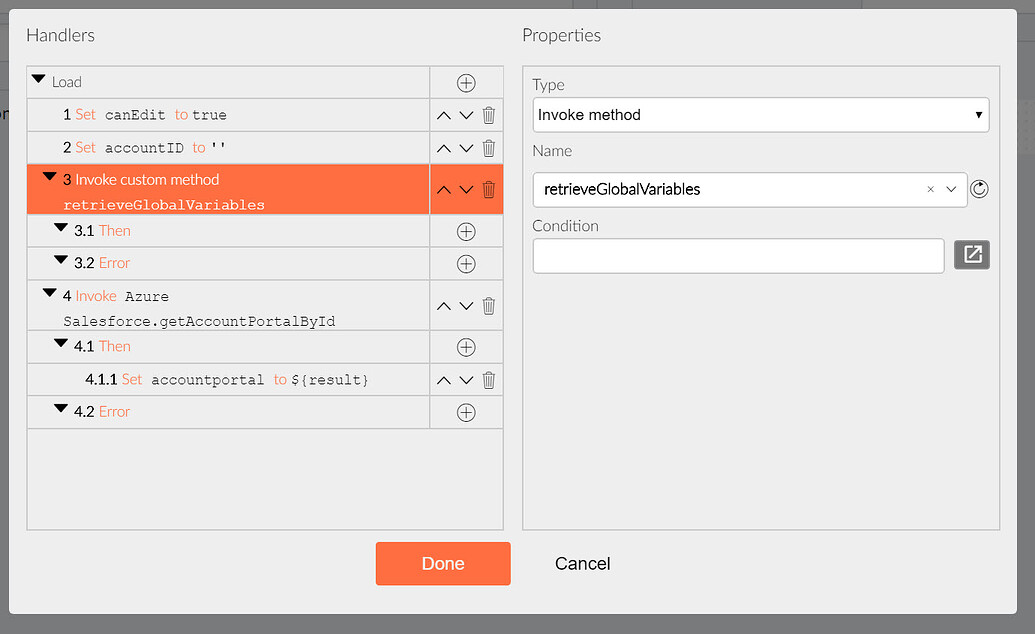
Task: Delete the "Set accountportal" action
Action: click(488, 379)
